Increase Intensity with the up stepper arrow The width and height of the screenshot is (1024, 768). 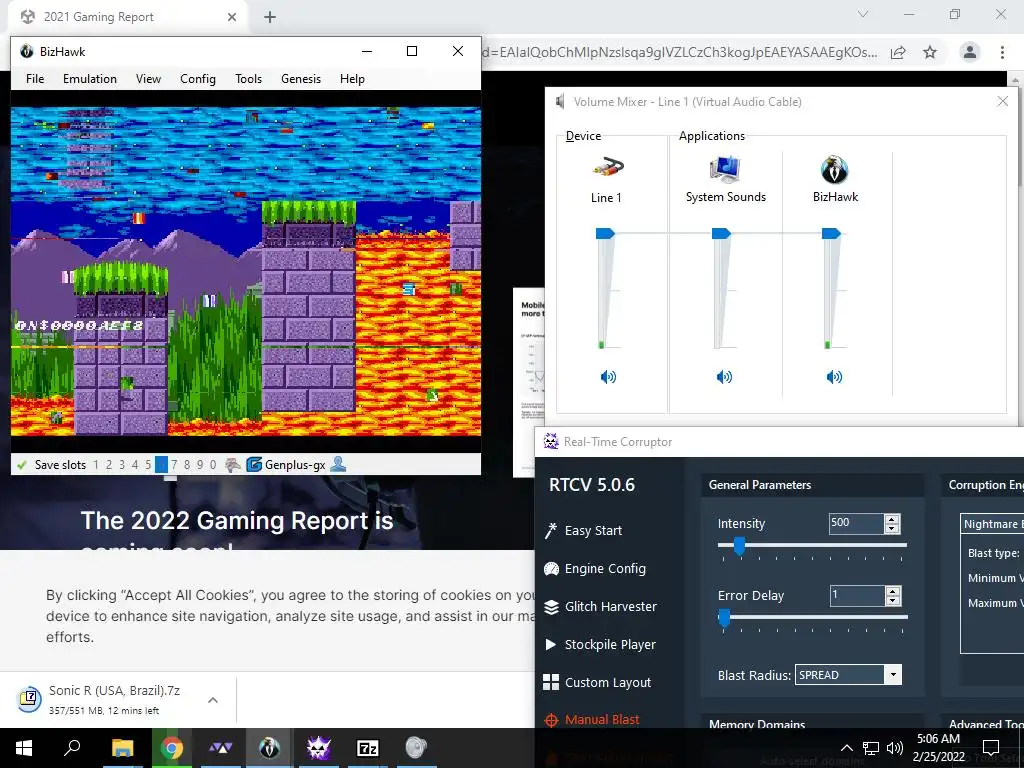coord(892,519)
